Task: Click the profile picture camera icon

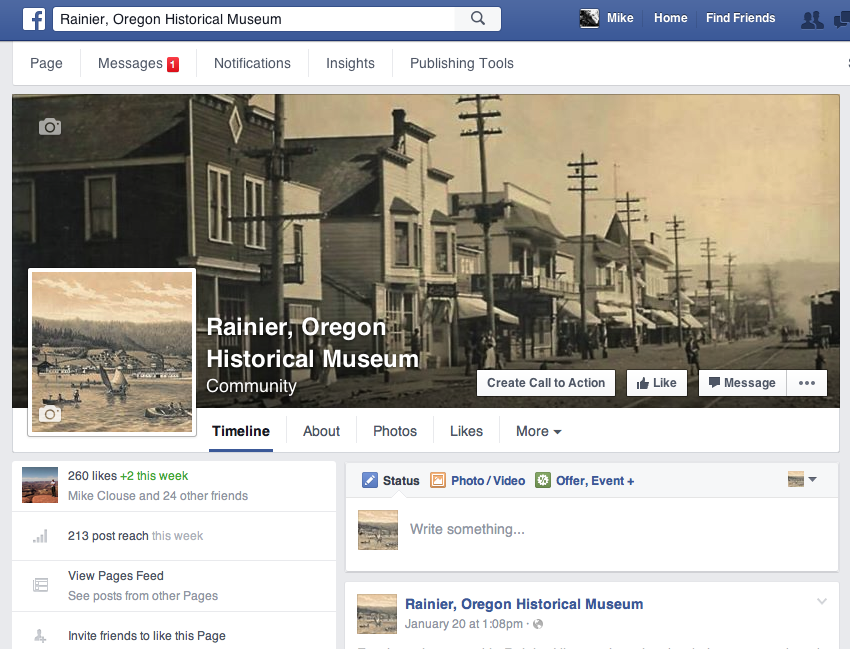Action: [50, 414]
